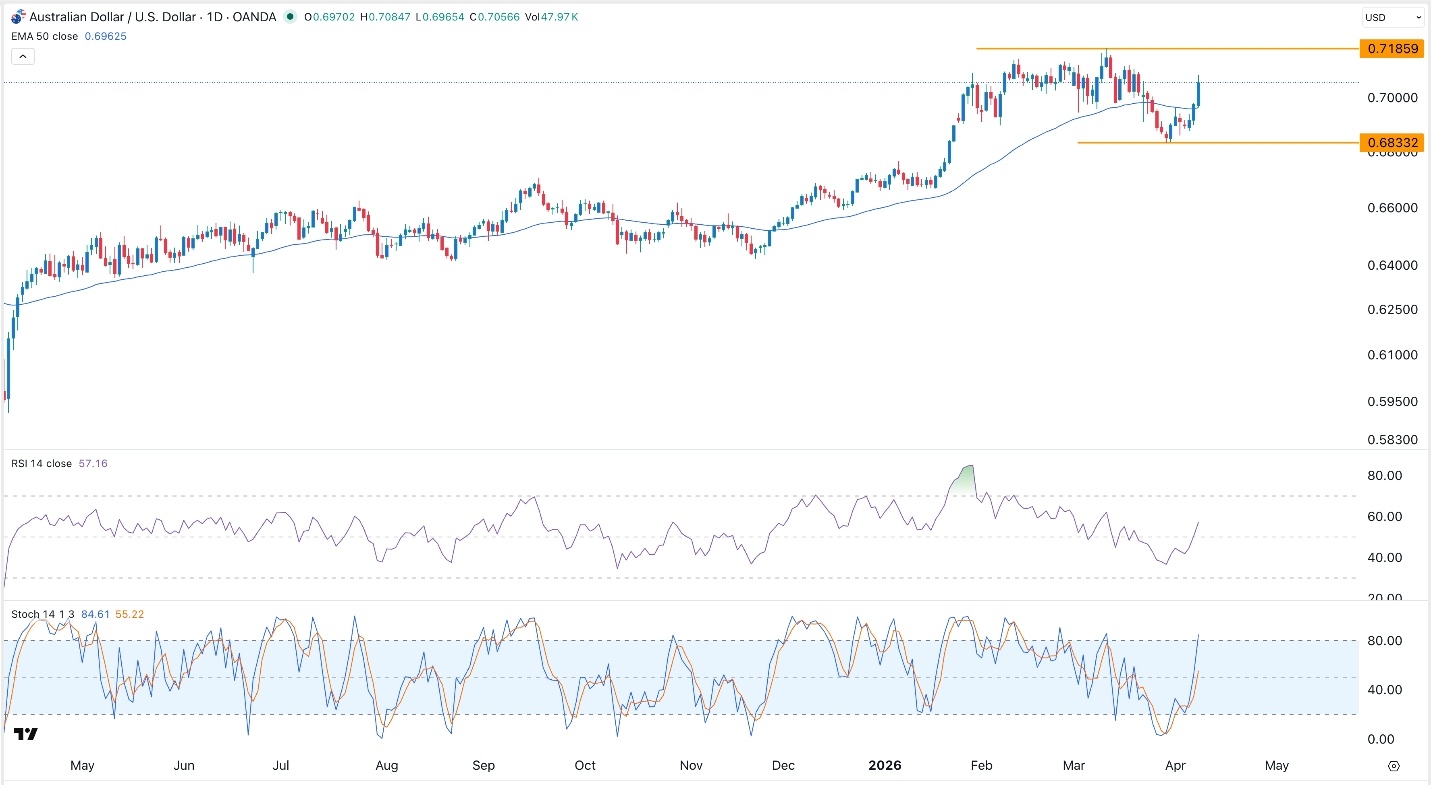Open chart time settings gear icon

click(1393, 766)
